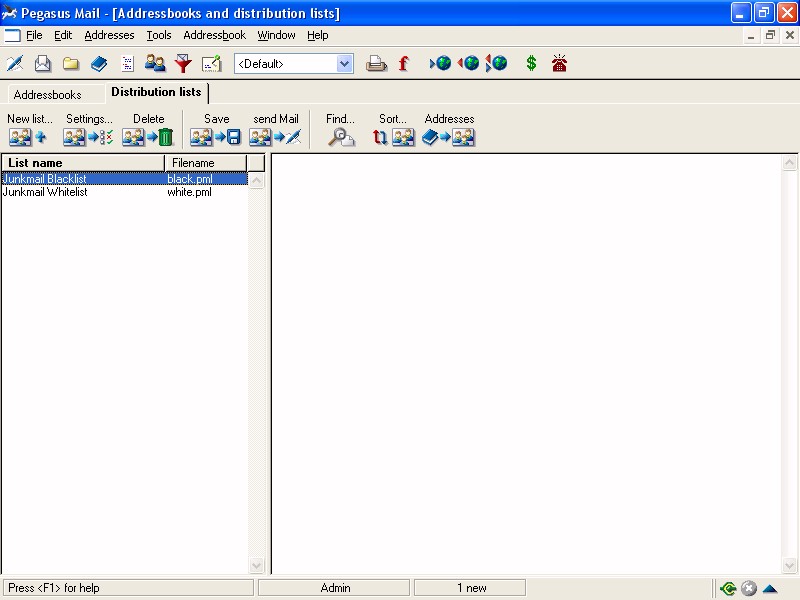
Task: Open the mail filtering funnel icon
Action: pos(183,64)
